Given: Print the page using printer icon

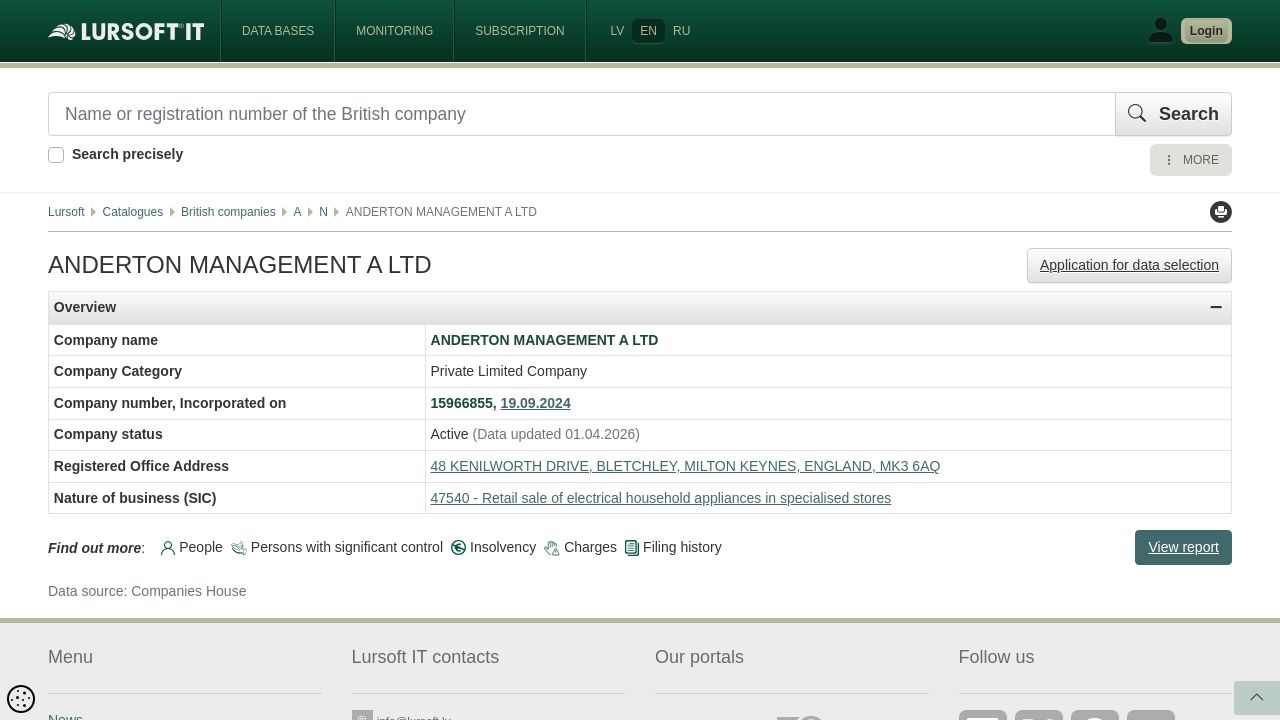Looking at the screenshot, I should (x=1221, y=212).
